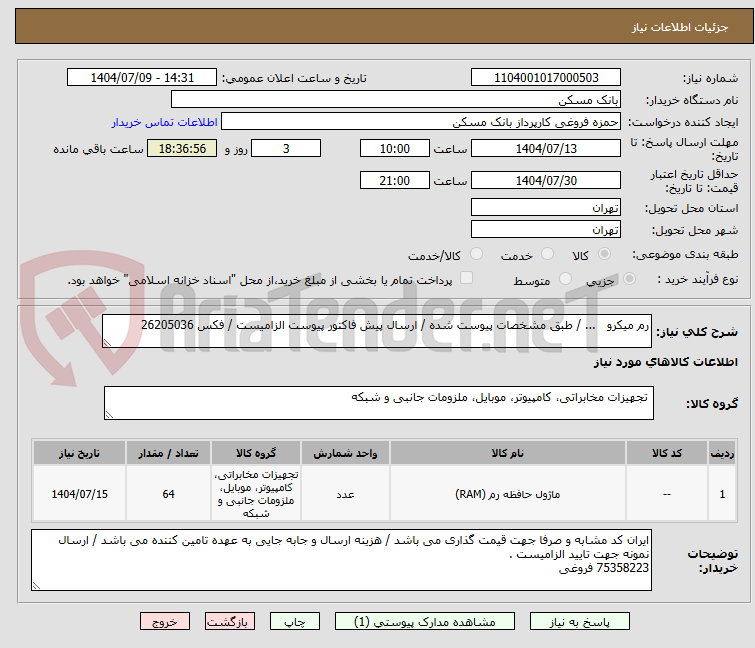The height and width of the screenshot is (648, 755).
Task: Click the پاسخ به نیاز button
Action: [x=580, y=622]
